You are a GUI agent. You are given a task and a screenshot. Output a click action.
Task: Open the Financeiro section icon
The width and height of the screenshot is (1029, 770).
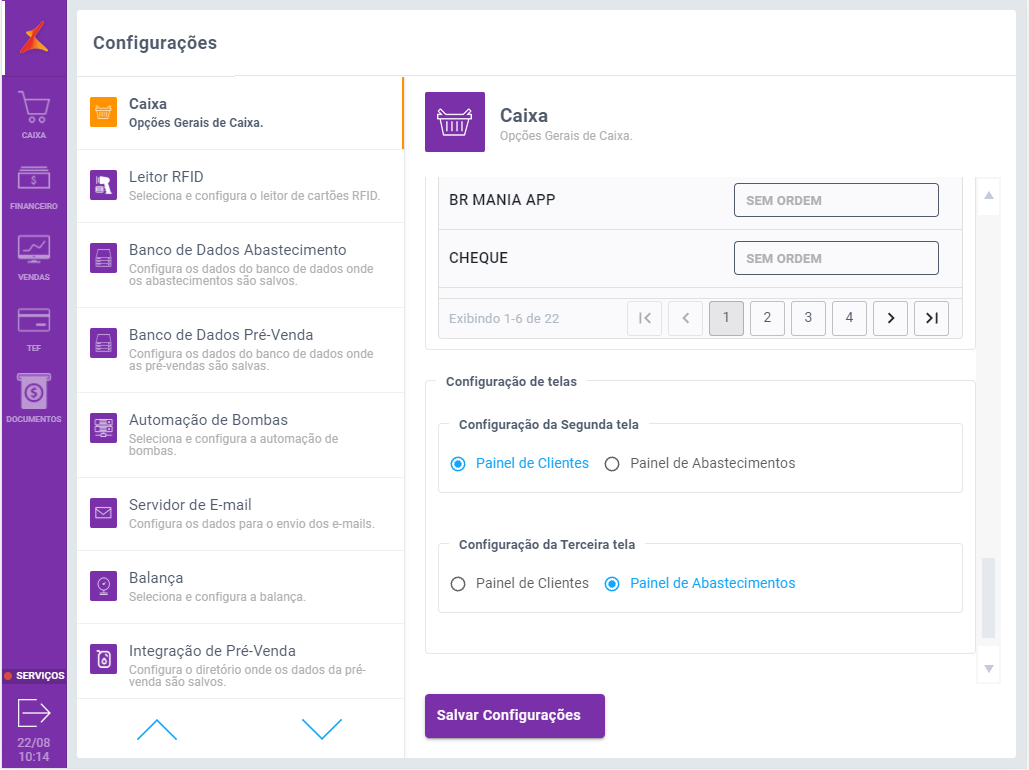point(34,180)
